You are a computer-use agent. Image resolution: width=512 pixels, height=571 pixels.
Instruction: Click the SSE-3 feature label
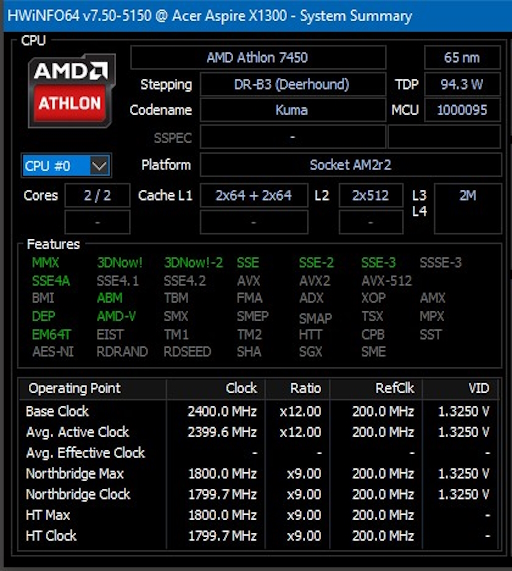(378, 263)
